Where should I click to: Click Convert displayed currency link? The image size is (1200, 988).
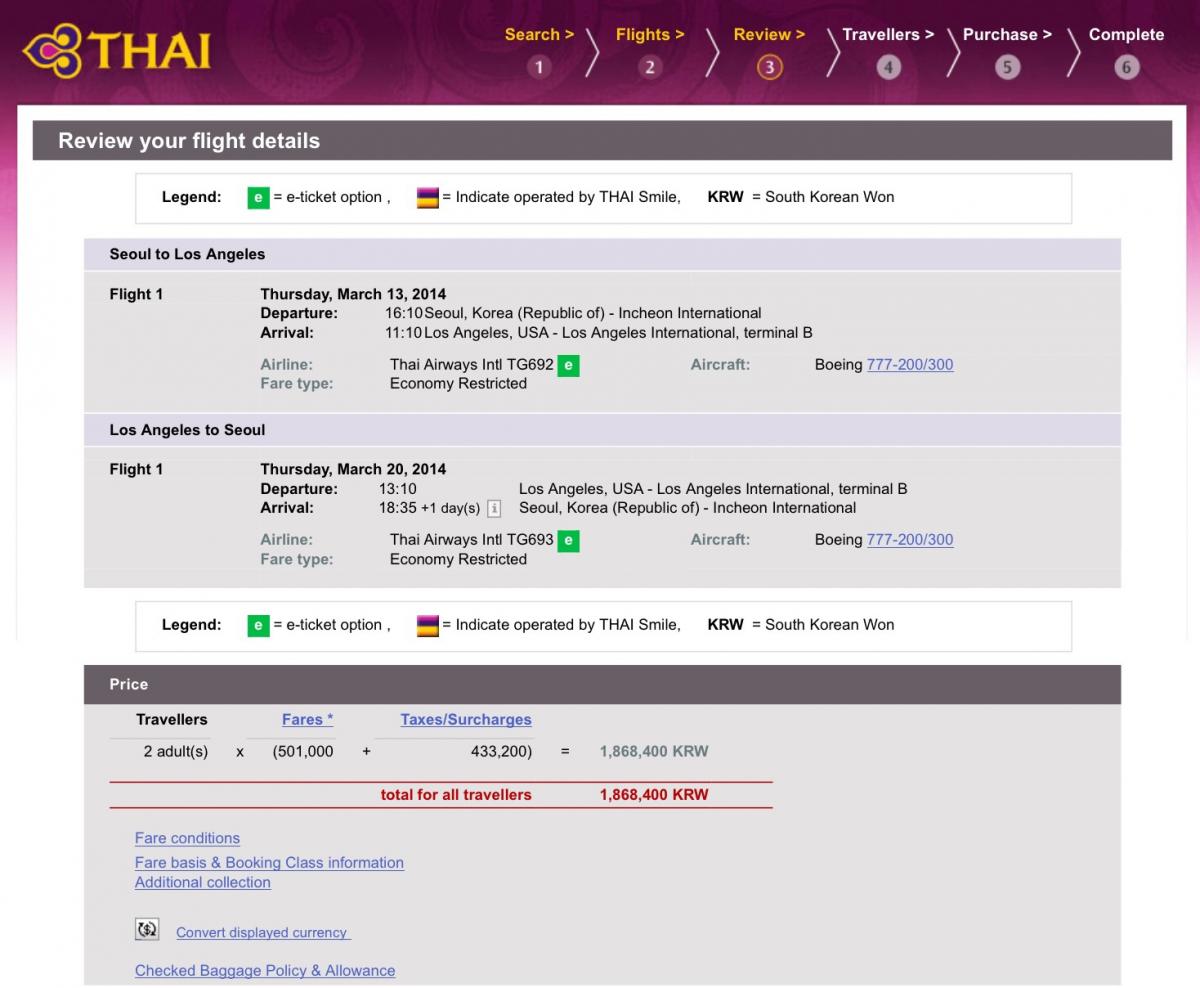coord(262,932)
